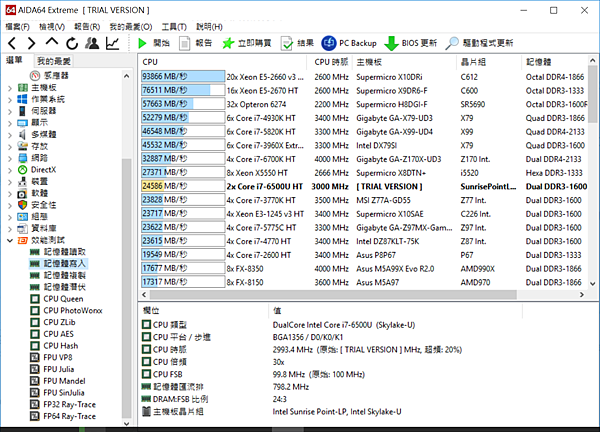Viewport: 600px width, 432px height.
Task: Sort by the CPU clock column header
Action: click(x=331, y=62)
